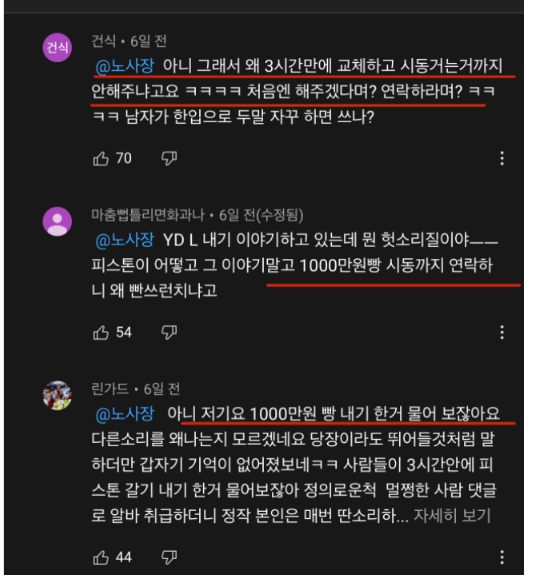Click the 린가드 username link
The image size is (556, 579).
tap(110, 389)
